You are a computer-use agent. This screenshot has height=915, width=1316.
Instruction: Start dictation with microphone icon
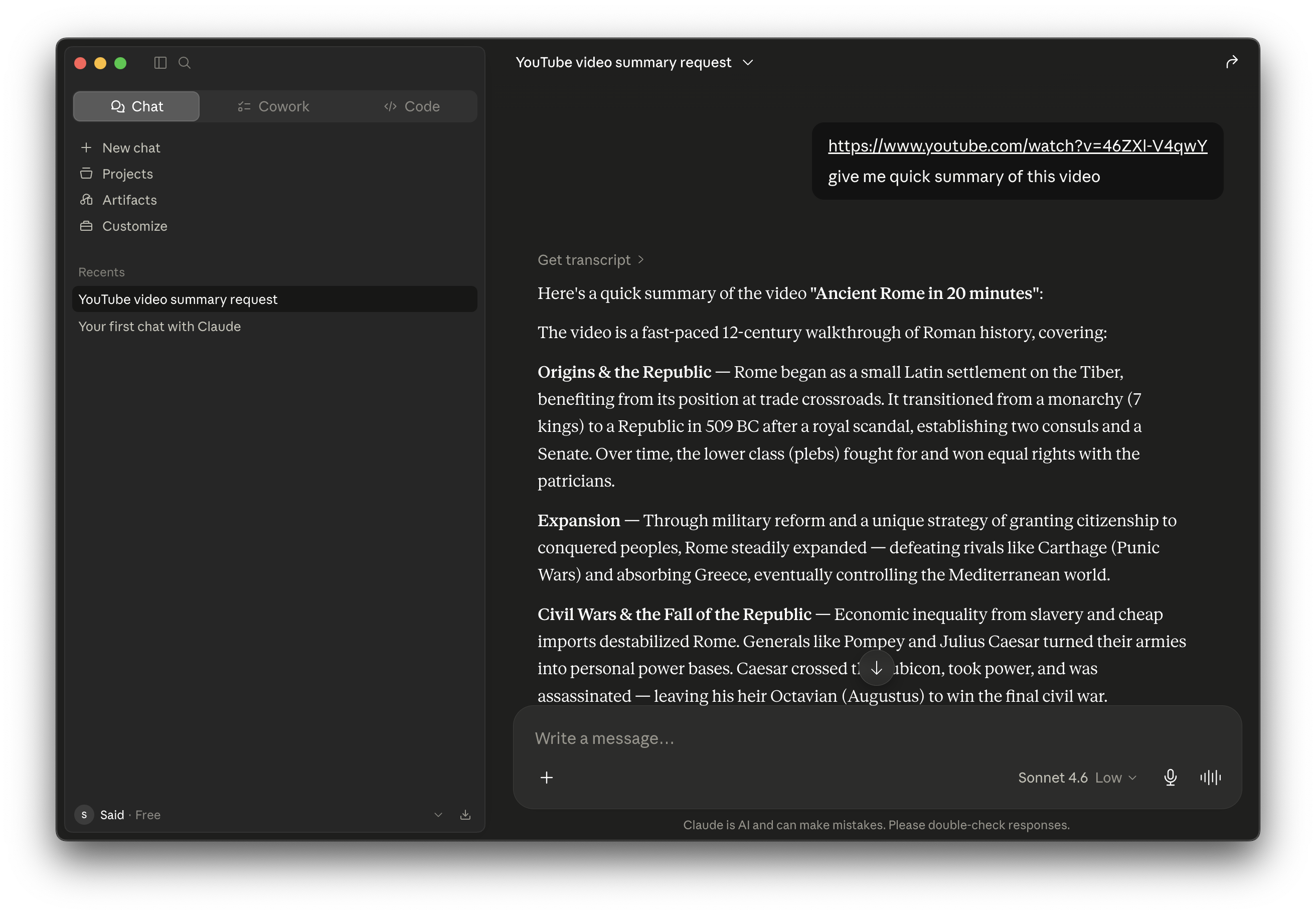click(x=1171, y=778)
